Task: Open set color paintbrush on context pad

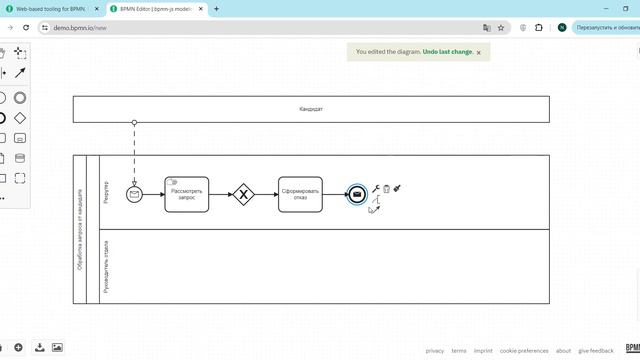Action: [397, 188]
